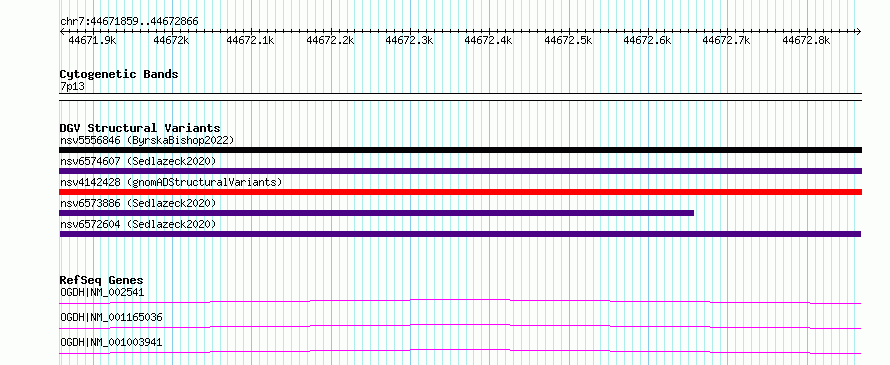Click variant label nsv6574607 (Sedlazeck2020)
Screen dimensions: 890x365
[138, 162]
